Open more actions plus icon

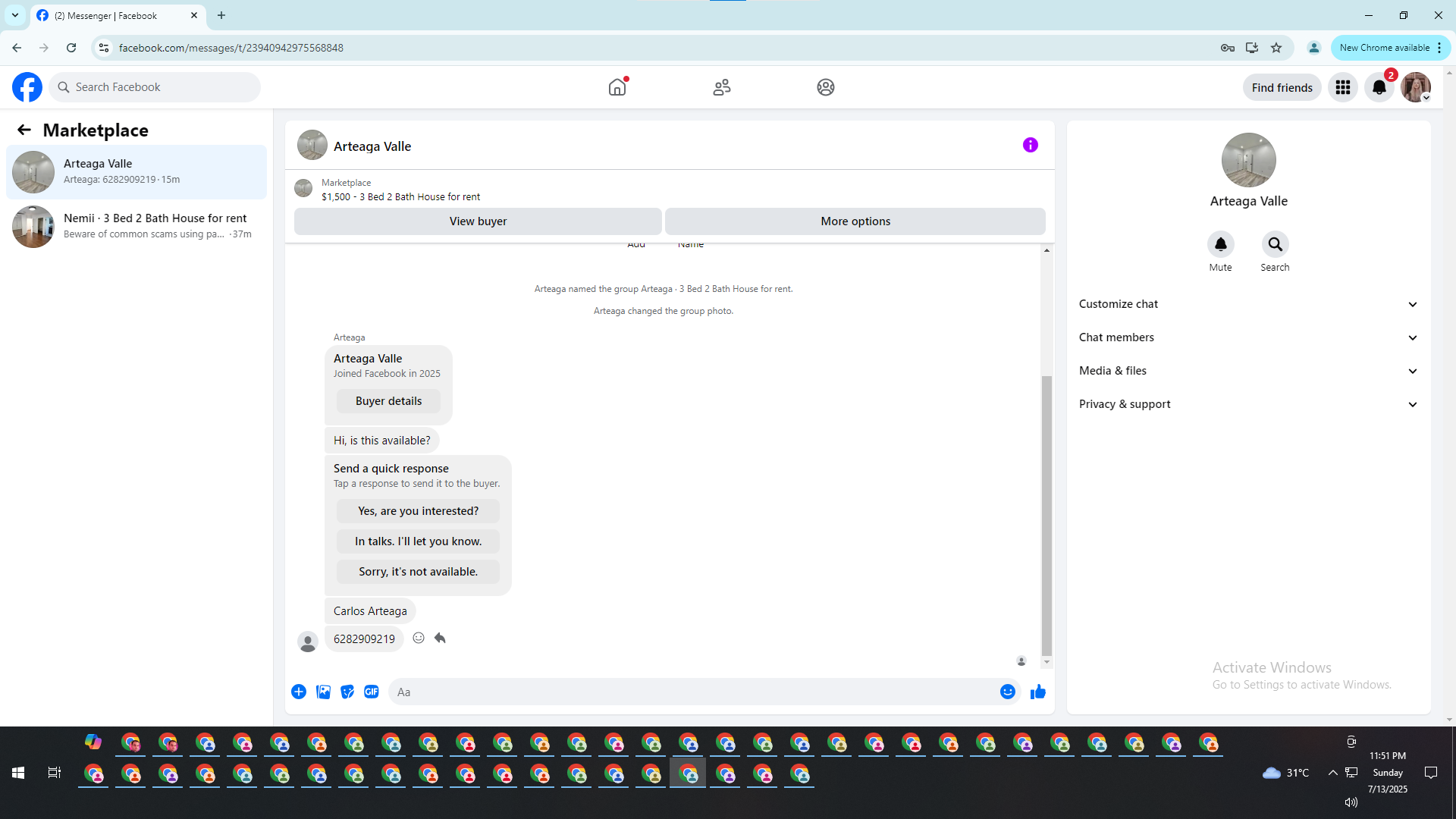[299, 692]
